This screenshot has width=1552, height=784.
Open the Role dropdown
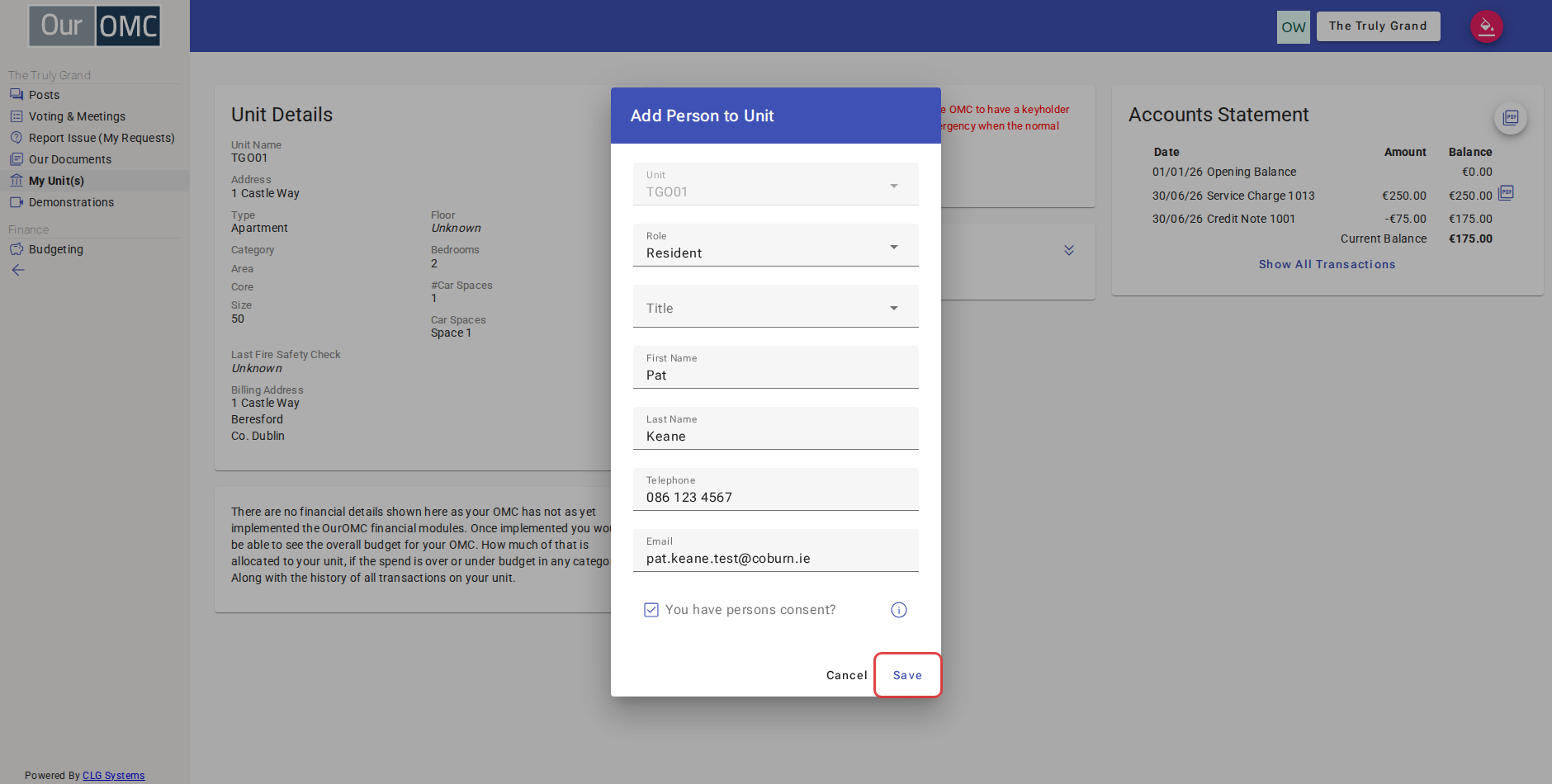[776, 245]
